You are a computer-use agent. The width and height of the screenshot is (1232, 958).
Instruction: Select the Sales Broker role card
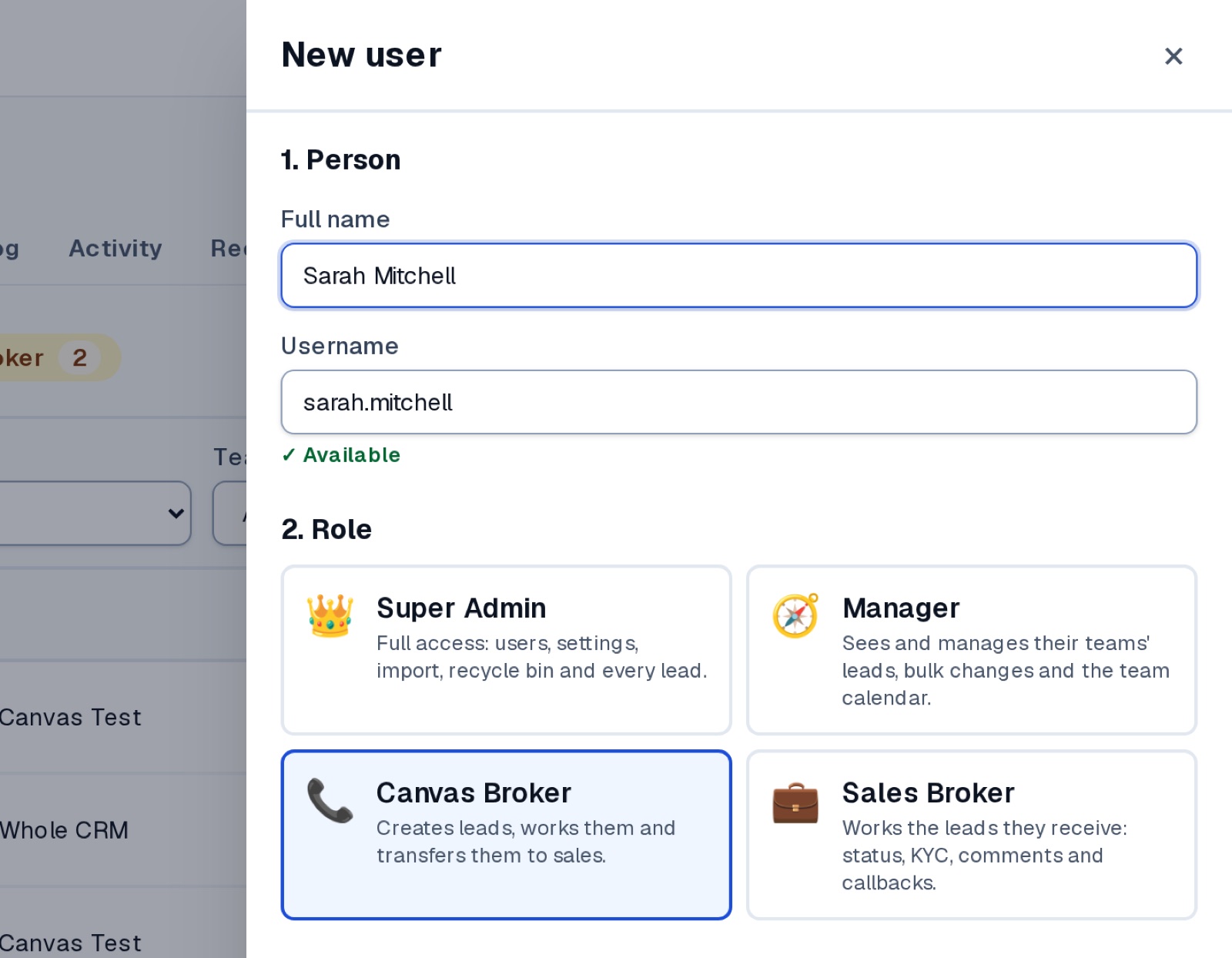(972, 835)
